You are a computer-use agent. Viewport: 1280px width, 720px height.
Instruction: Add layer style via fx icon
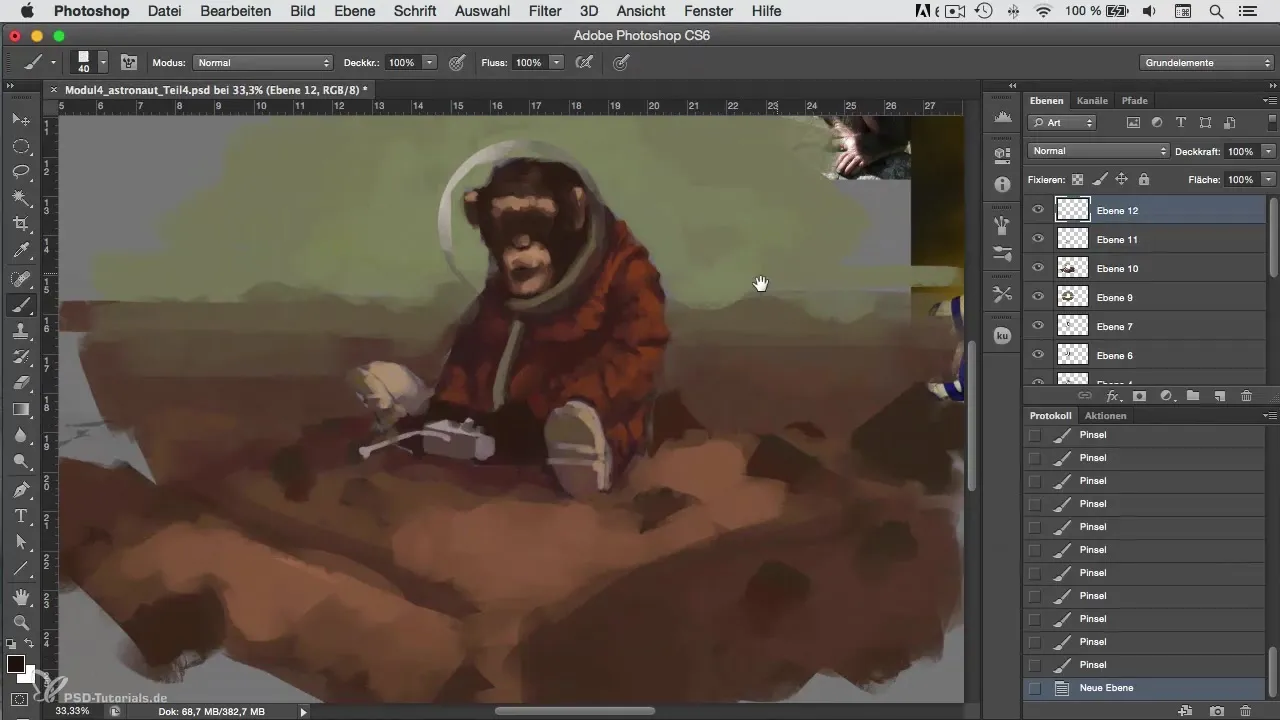[1111, 396]
